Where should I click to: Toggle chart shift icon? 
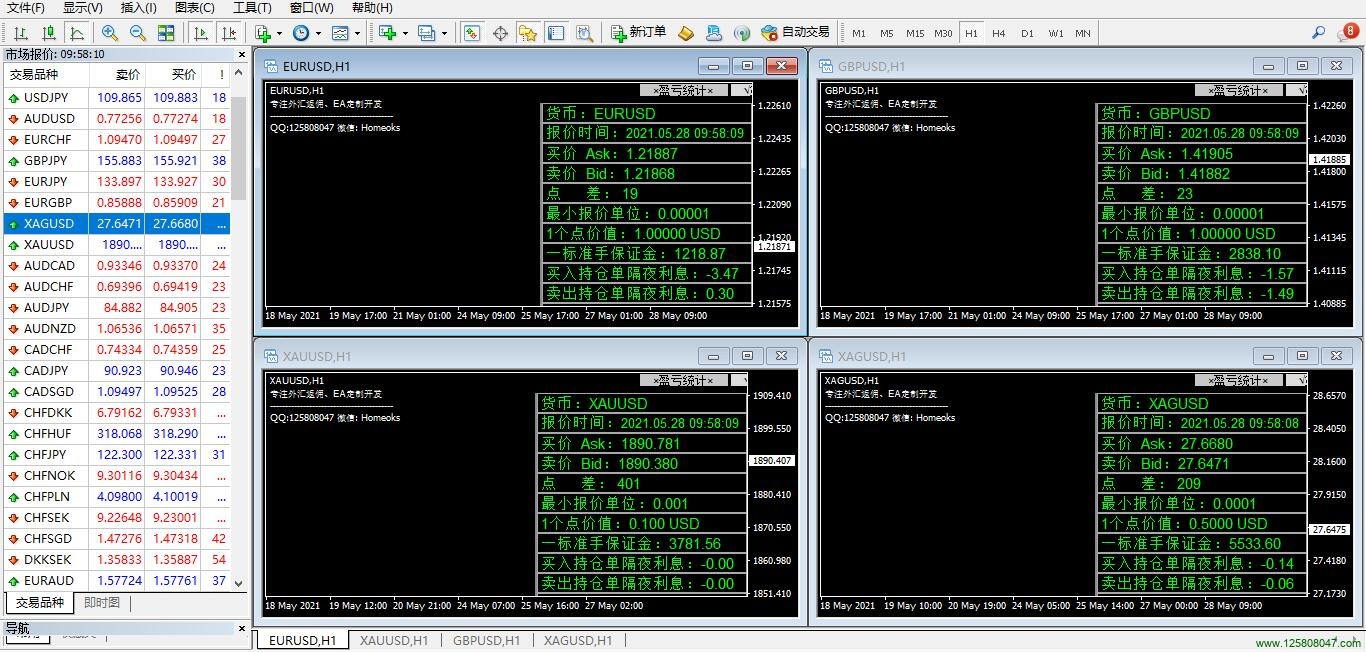229,33
